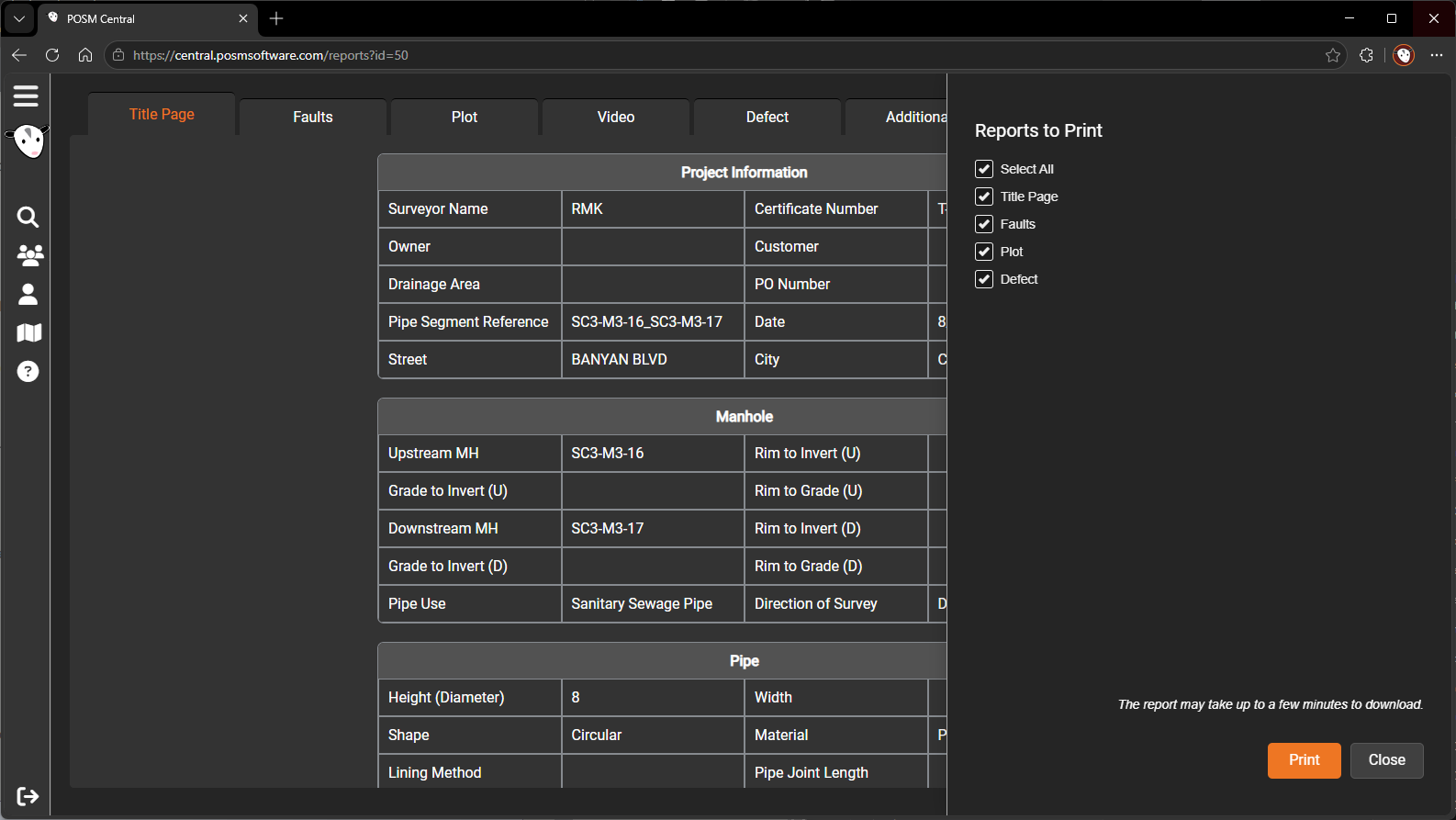
Task: Toggle the Select All checkbox
Action: (x=984, y=169)
